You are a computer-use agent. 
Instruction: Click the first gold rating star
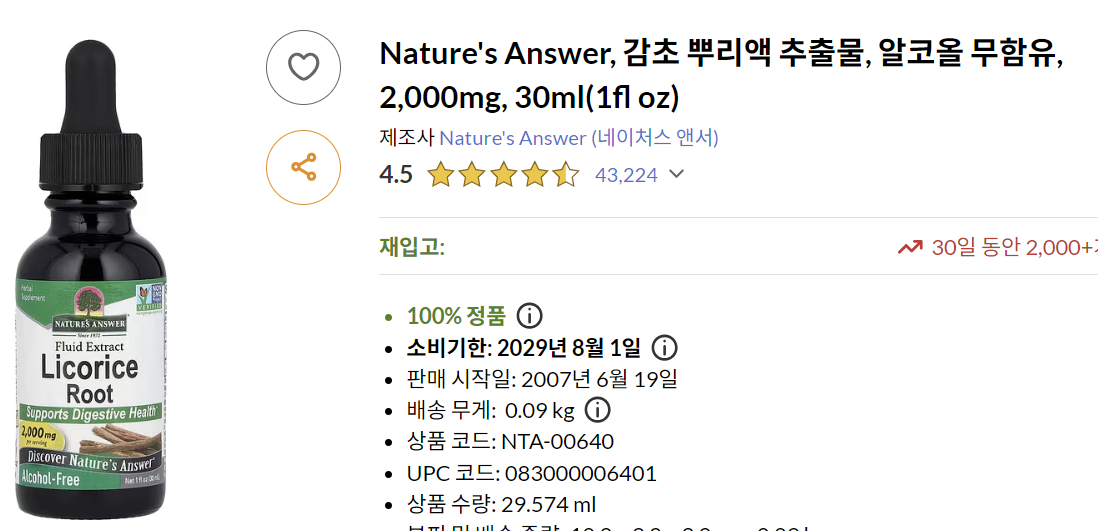coord(440,176)
